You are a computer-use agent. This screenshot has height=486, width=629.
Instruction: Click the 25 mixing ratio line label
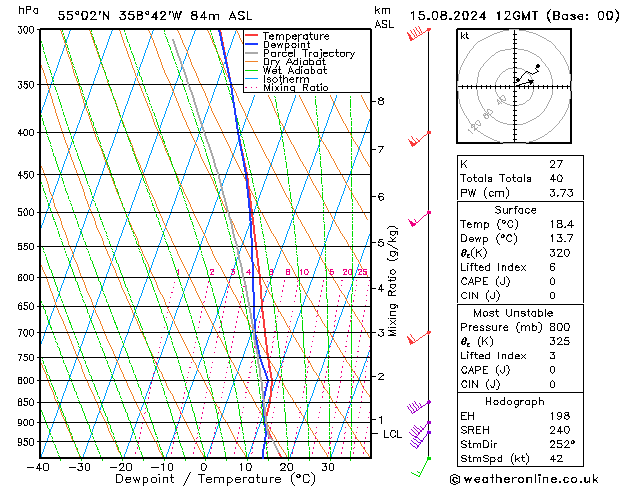coord(362,272)
